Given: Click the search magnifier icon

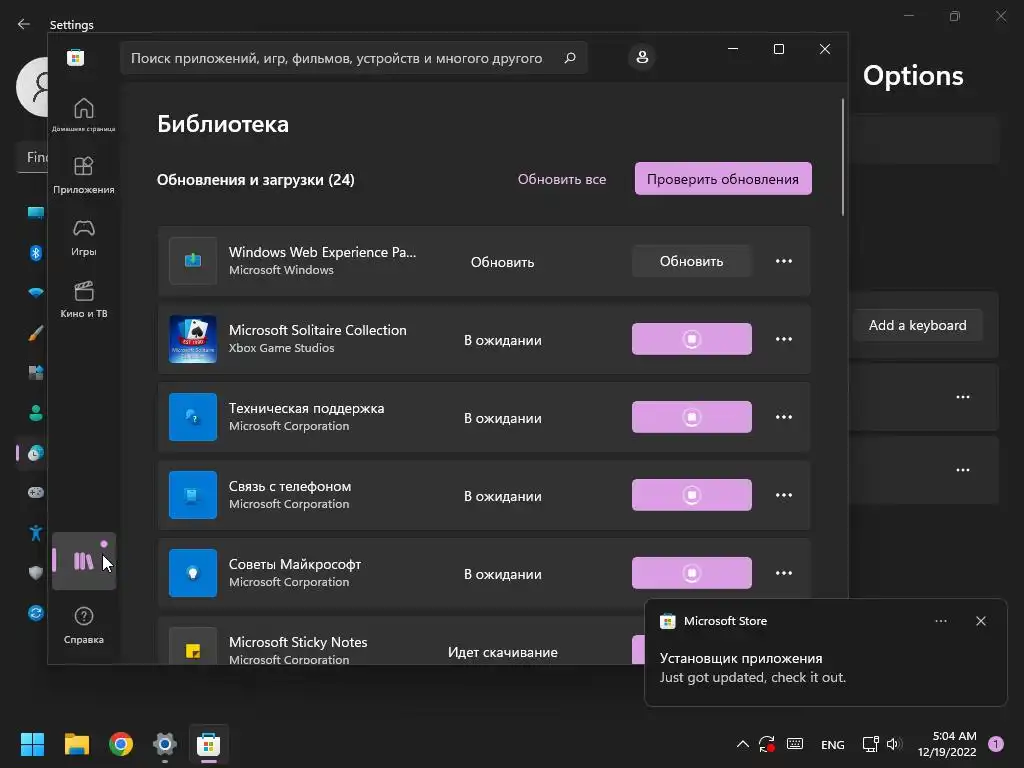Looking at the screenshot, I should click(x=569, y=58).
